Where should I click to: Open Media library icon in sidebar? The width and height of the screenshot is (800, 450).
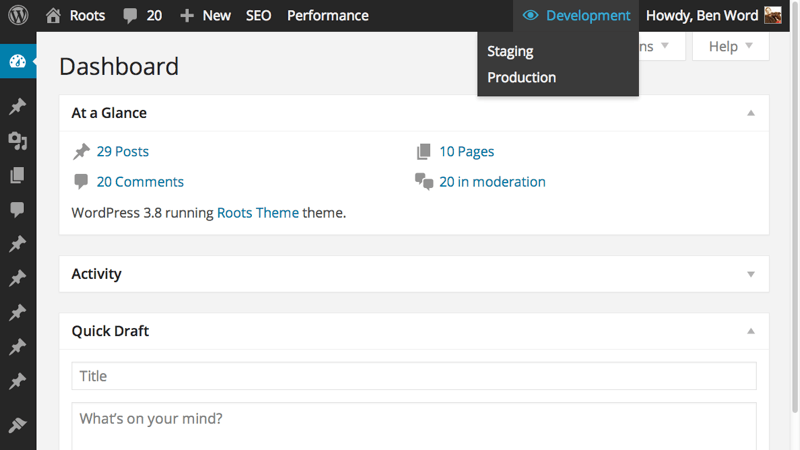pyautogui.click(x=17, y=141)
